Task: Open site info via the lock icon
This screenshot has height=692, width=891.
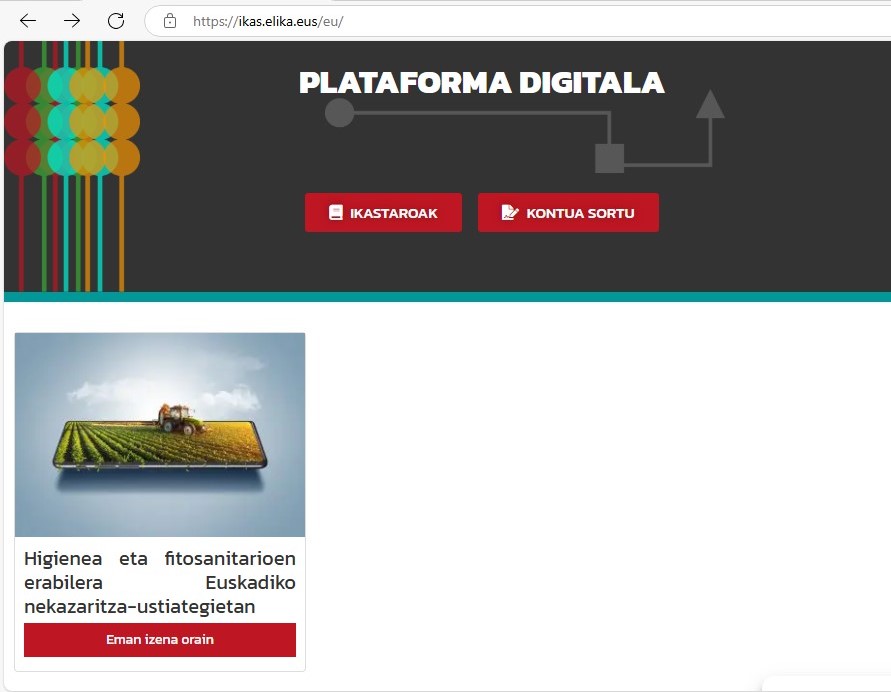Action: click(x=170, y=21)
